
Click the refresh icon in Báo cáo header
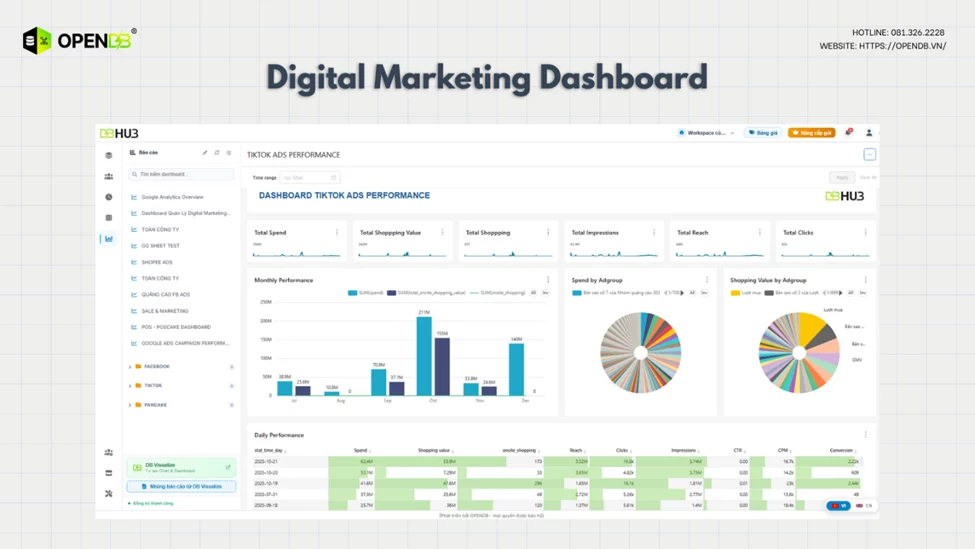click(x=217, y=152)
